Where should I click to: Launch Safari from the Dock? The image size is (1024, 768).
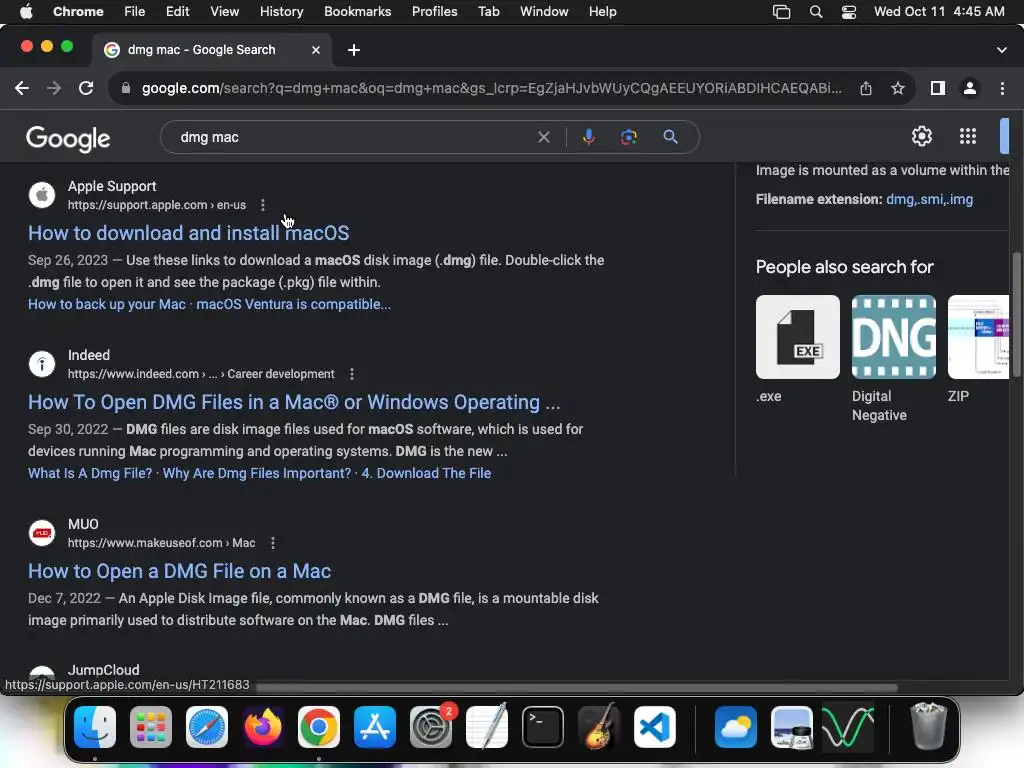coord(207,727)
